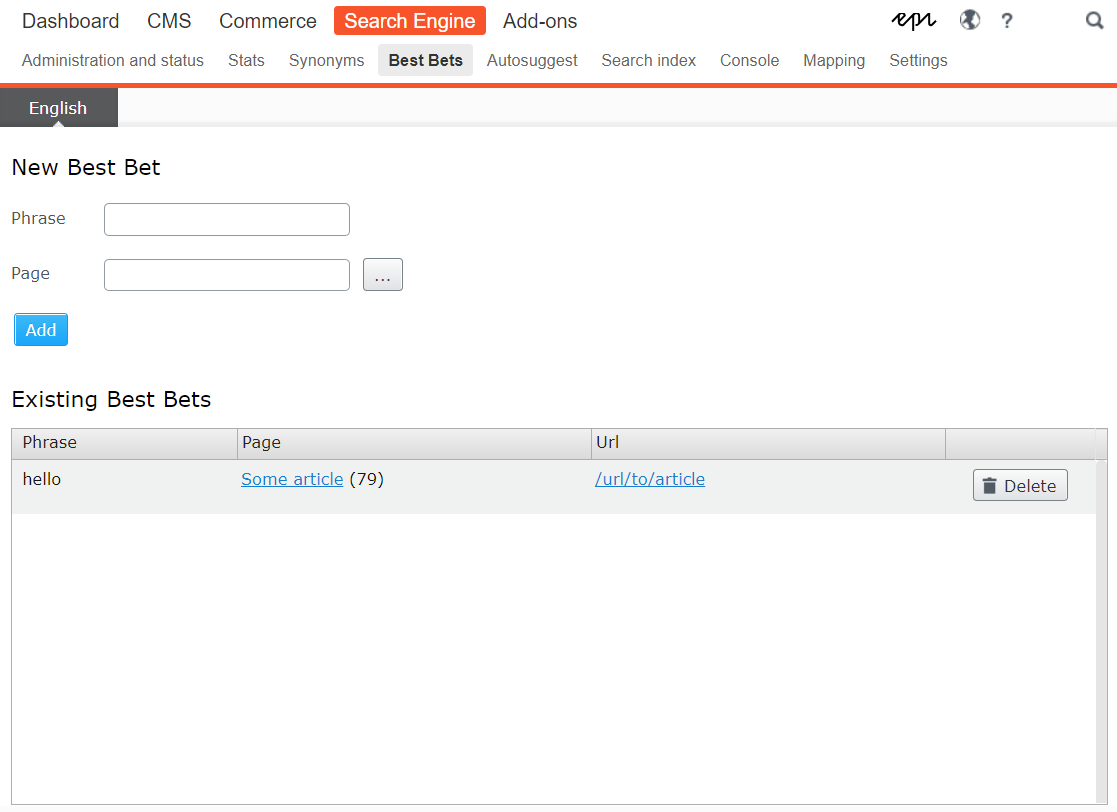Open the Search index section
The image size is (1117, 812).
click(x=648, y=61)
